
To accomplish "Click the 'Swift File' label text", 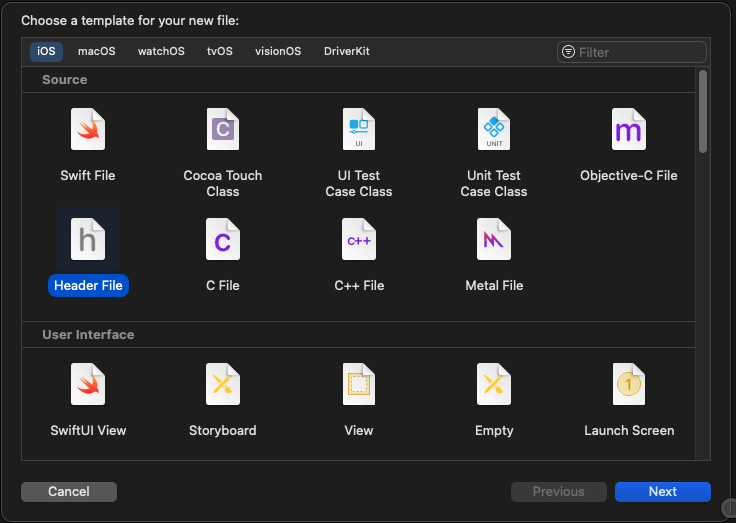I will (88, 176).
